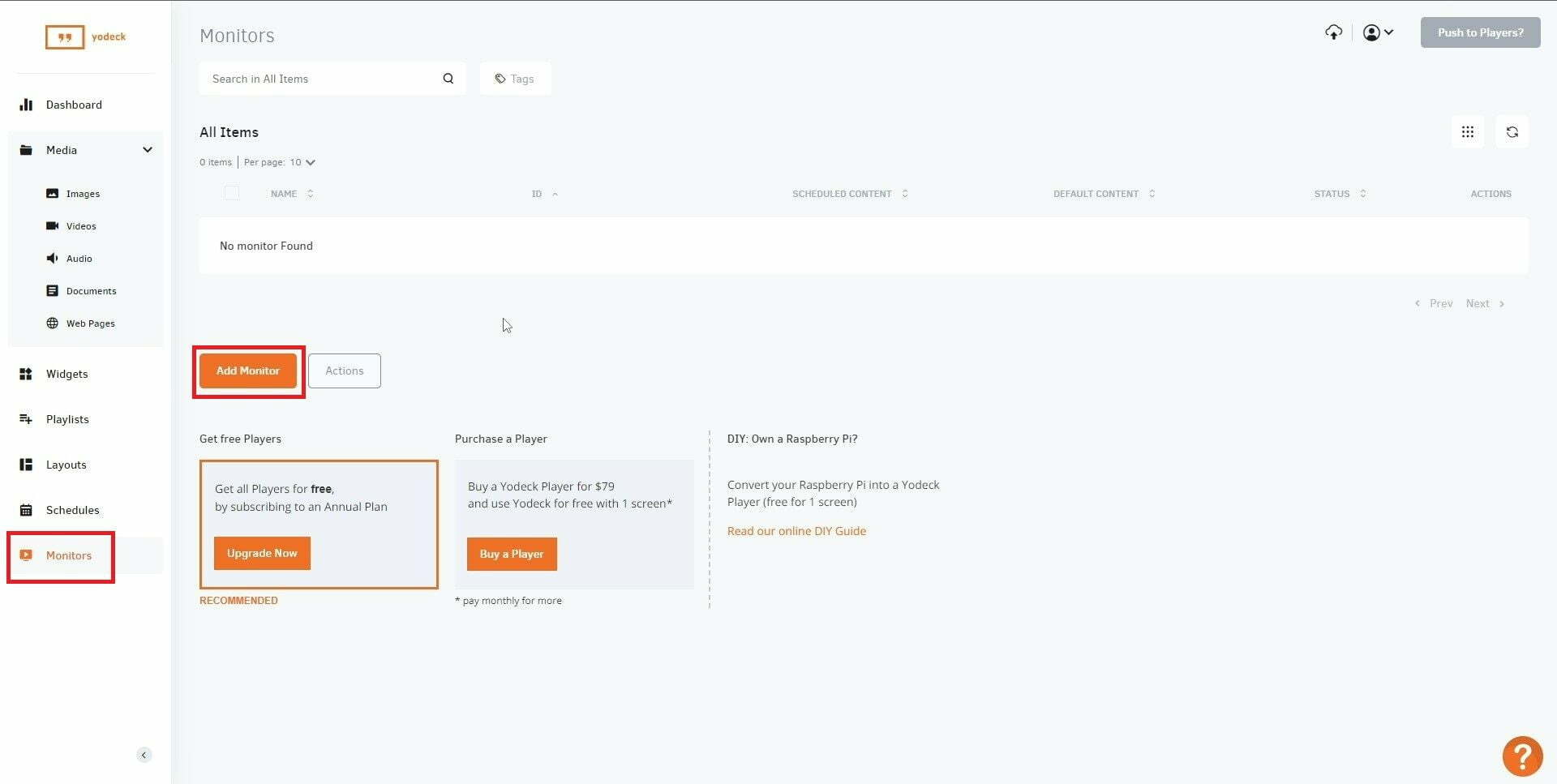Click the tag icon beside Tags
1557x784 pixels.
(500, 79)
